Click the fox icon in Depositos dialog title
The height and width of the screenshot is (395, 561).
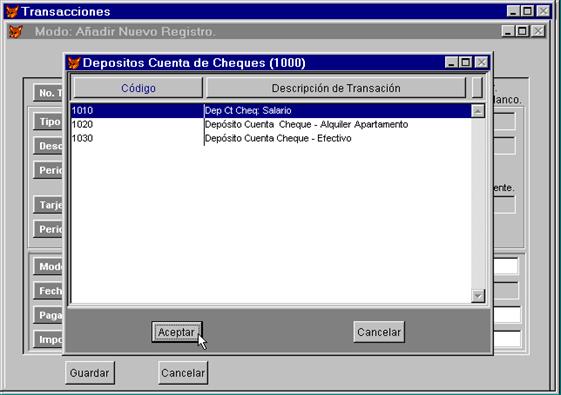pos(74,63)
